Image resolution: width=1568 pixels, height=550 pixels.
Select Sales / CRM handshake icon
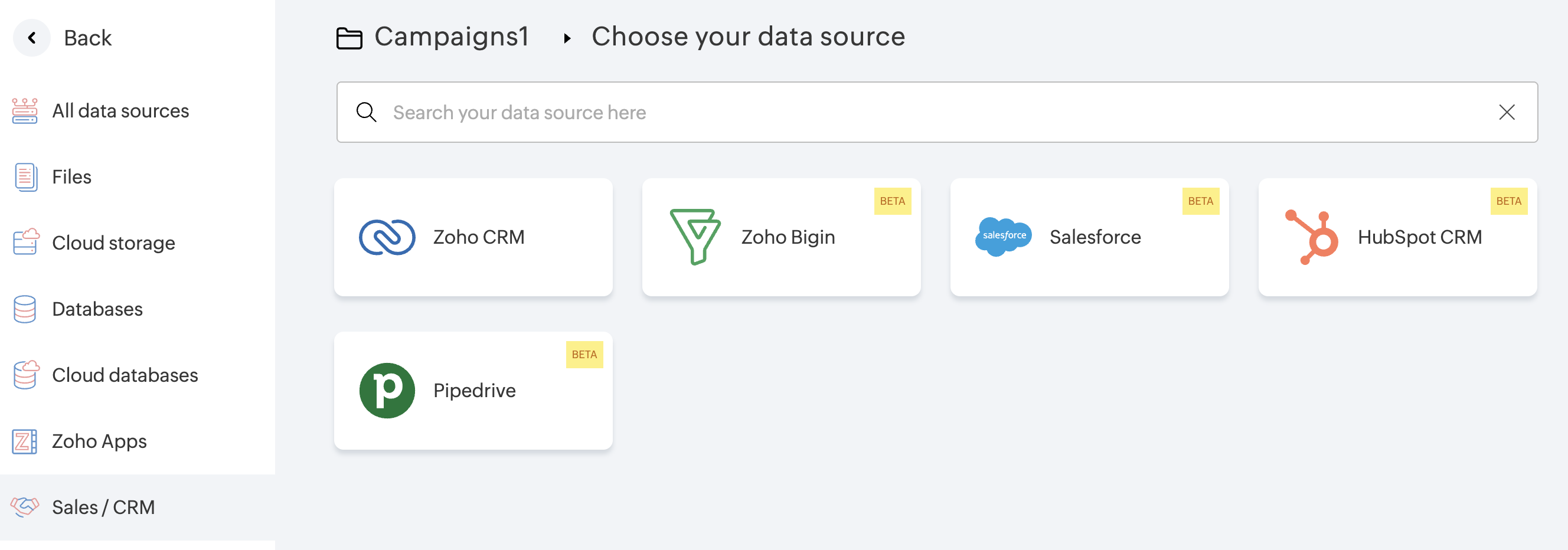[25, 507]
